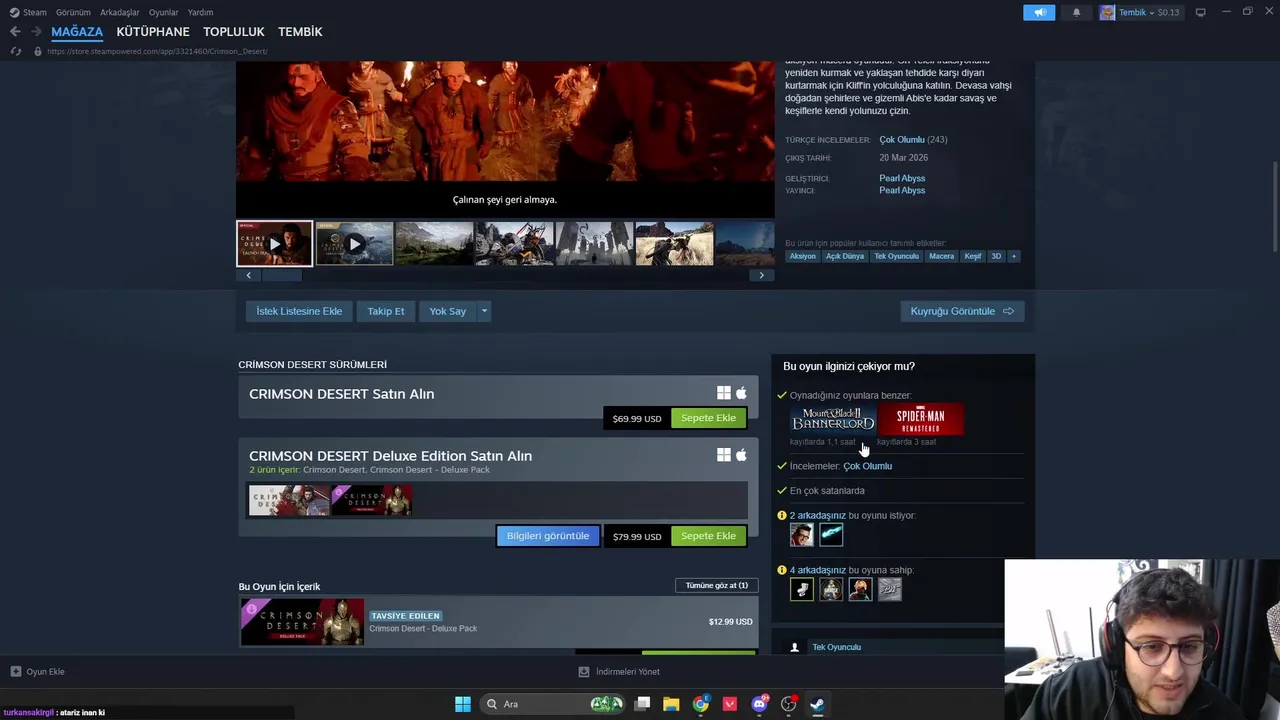Go back with the left arrow
The width and height of the screenshot is (1280, 720).
15,32
